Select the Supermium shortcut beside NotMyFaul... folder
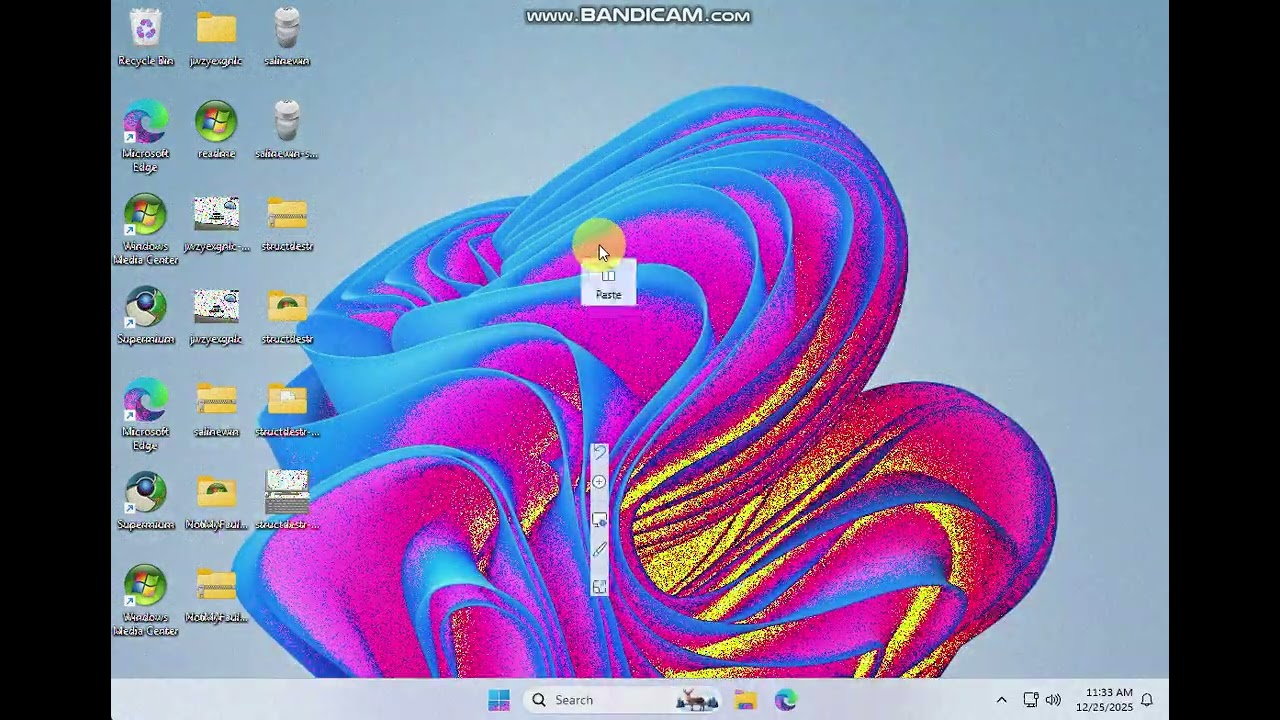 146,502
